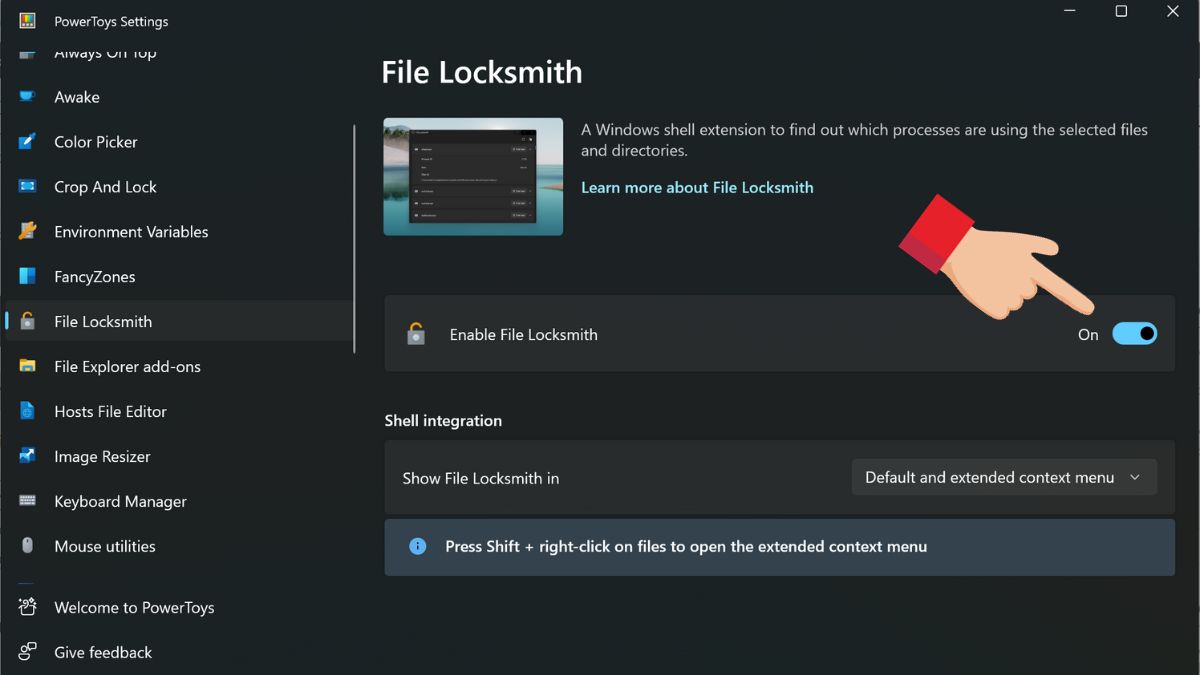Select the Color Picker eyedropper icon
The width and height of the screenshot is (1200, 675).
tap(27, 142)
